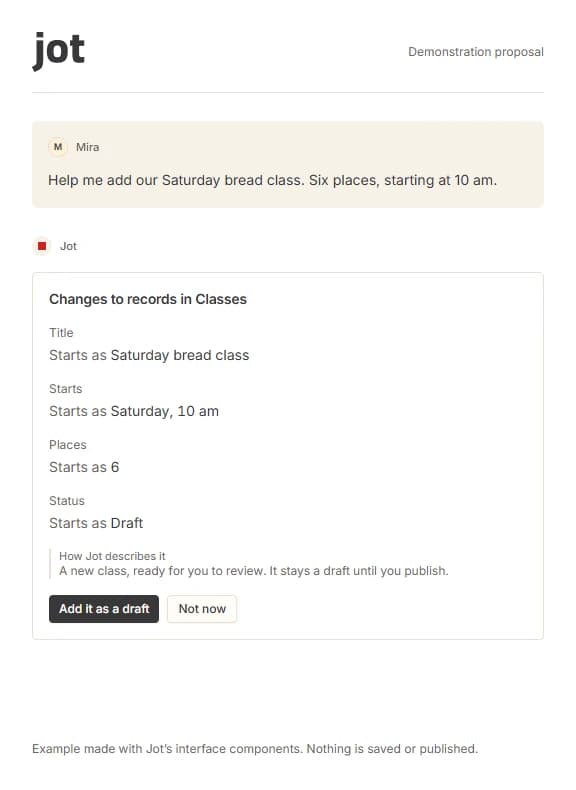Click the new class description text
The height and width of the screenshot is (790, 576).
coord(253,571)
